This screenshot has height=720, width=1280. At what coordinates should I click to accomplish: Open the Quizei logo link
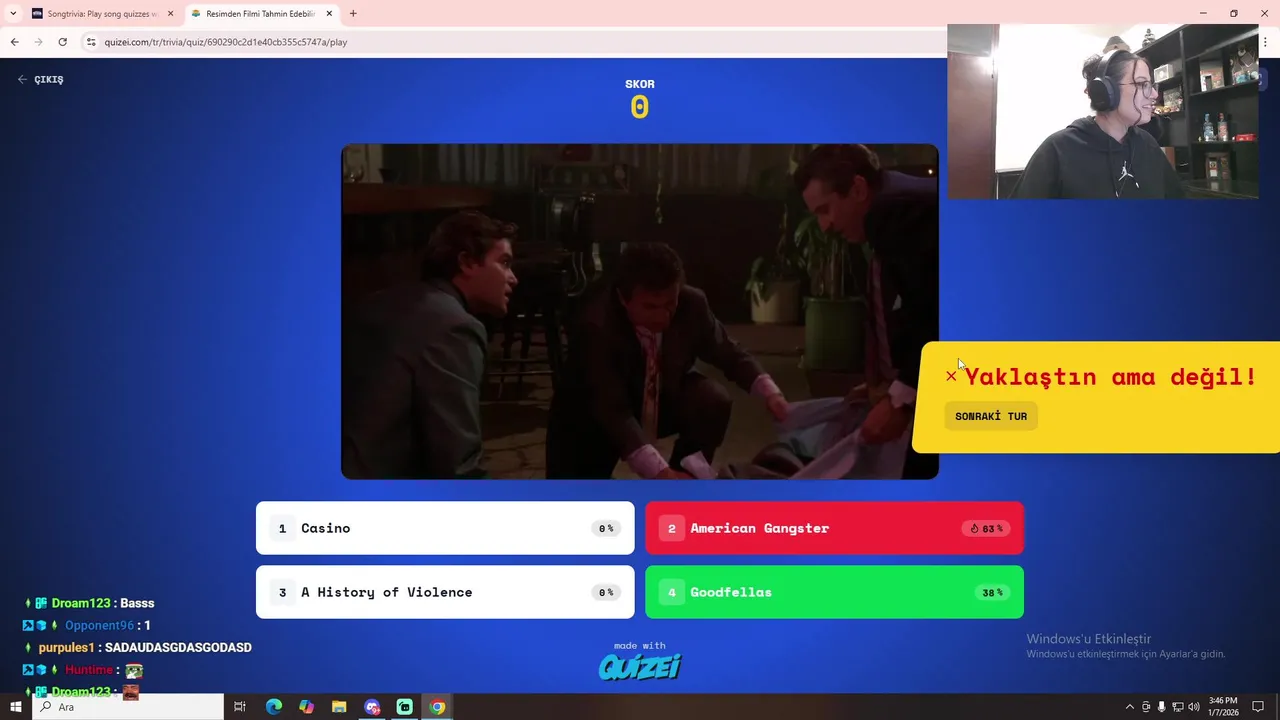[x=640, y=665]
